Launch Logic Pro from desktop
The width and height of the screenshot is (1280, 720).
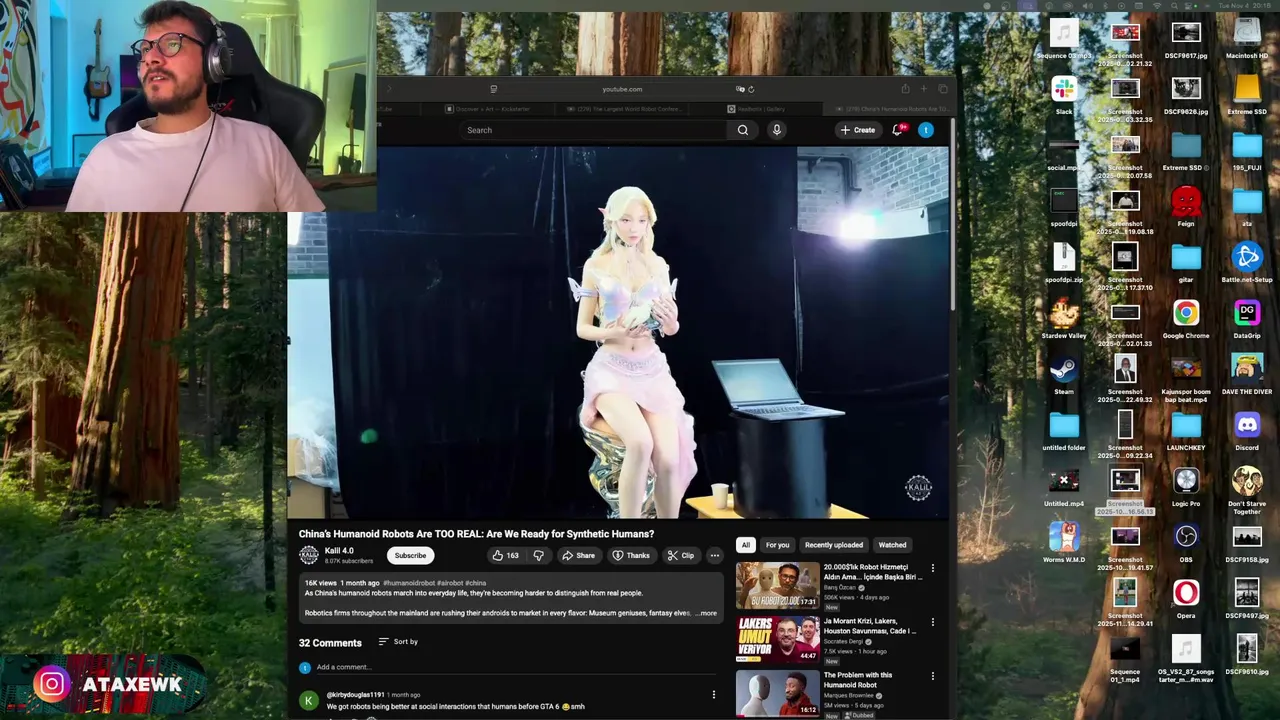click(1186, 481)
